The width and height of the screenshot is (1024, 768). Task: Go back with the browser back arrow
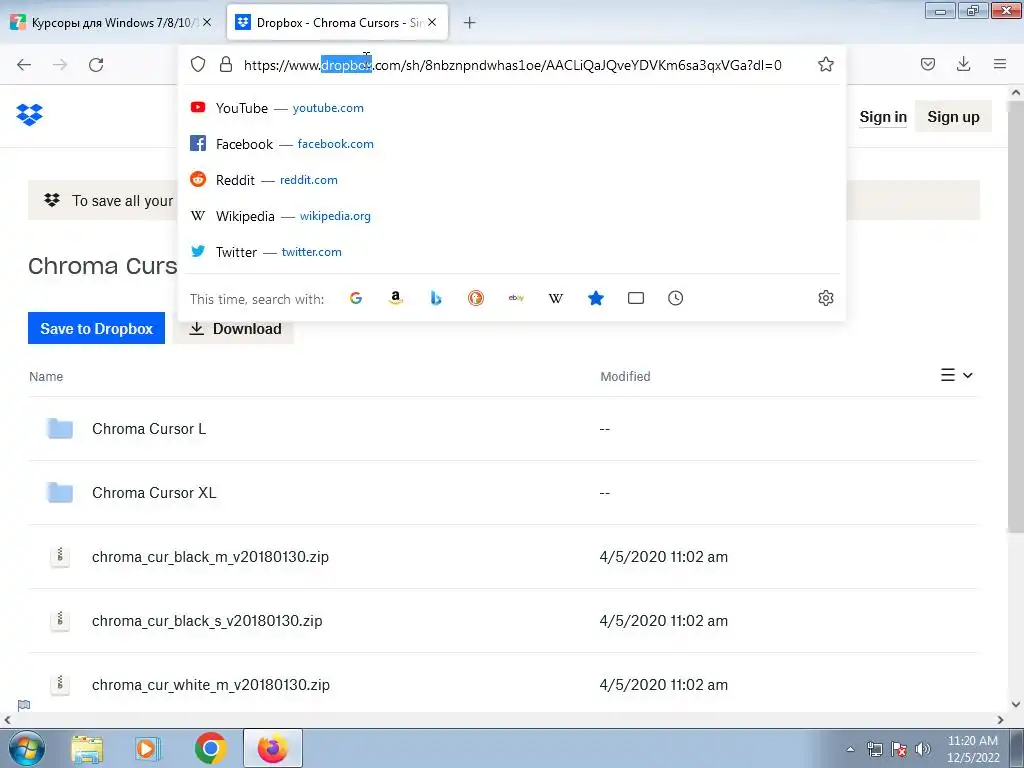24,65
